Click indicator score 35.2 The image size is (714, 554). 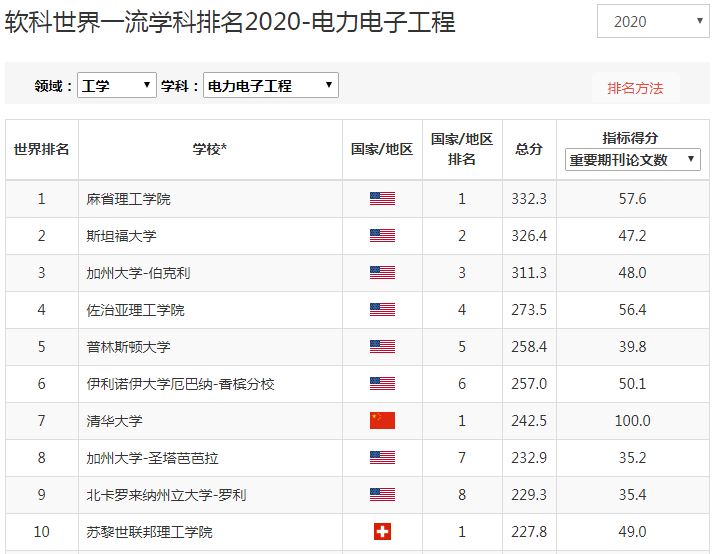pyautogui.click(x=632, y=457)
